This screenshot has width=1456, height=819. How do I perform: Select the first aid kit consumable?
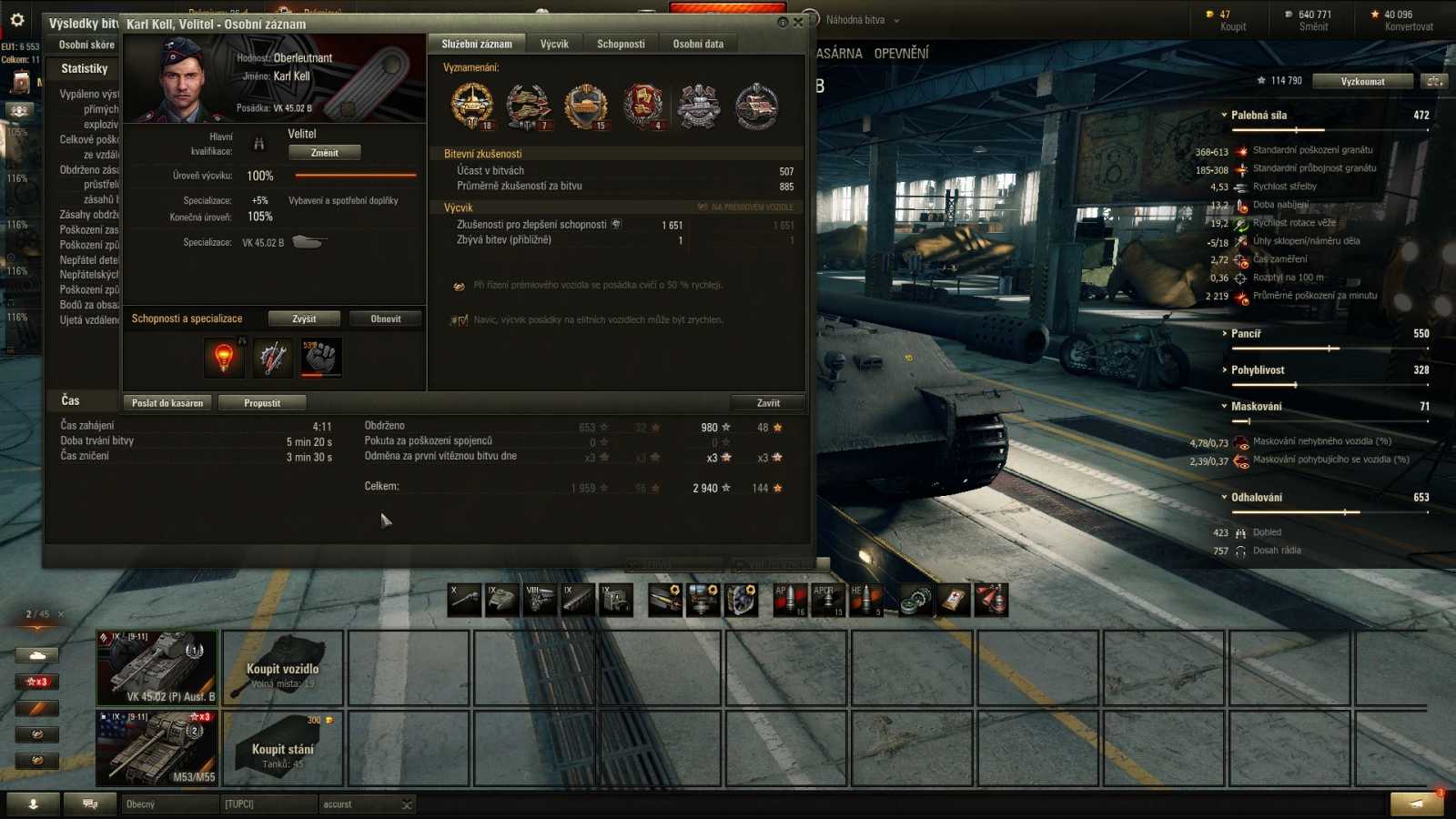(x=954, y=601)
